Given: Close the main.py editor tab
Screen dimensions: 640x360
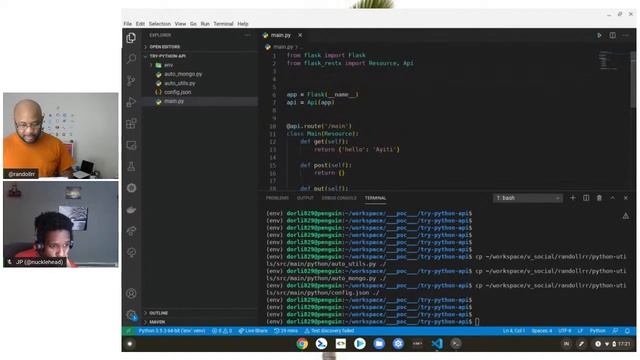Looking at the screenshot, I should 300,35.
